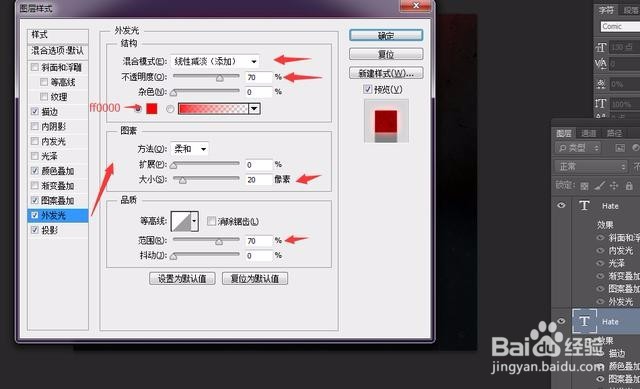Image resolution: width=640 pixels, height=389 pixels.
Task: Click the 范围 range slider handle
Action: (x=219, y=242)
